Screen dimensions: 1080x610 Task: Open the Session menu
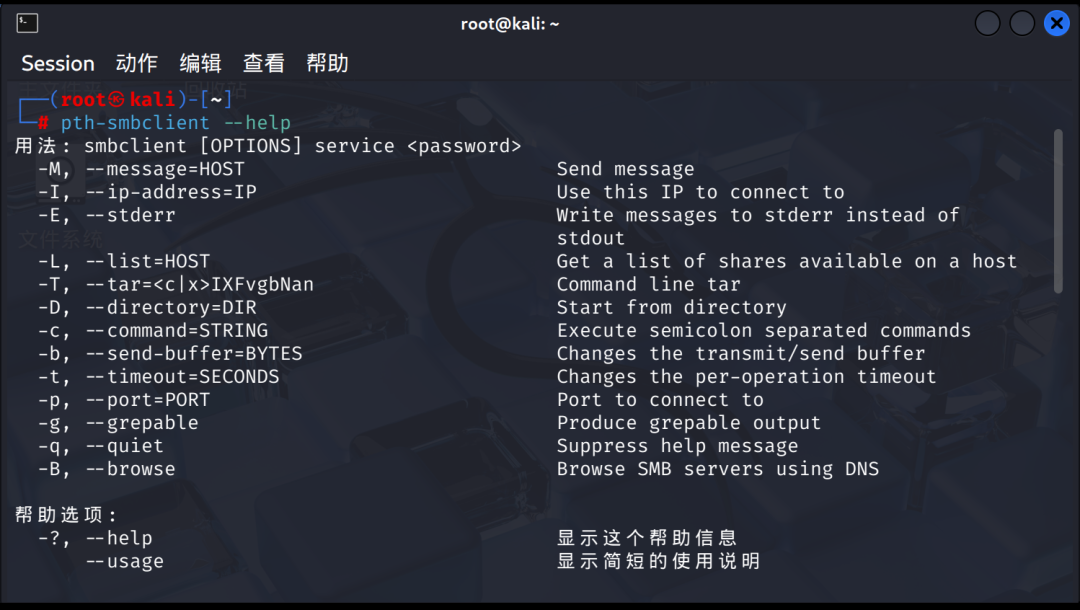(x=58, y=63)
